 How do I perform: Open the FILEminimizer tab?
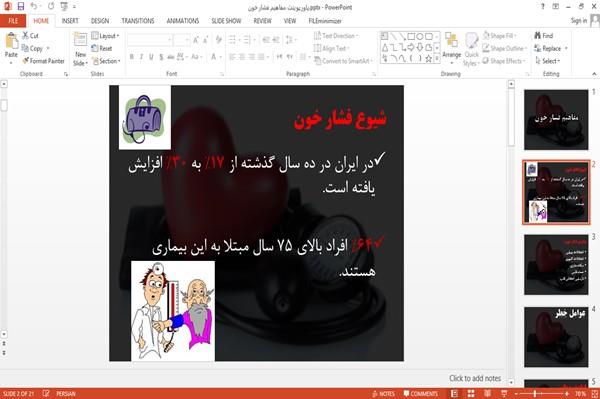325,21
